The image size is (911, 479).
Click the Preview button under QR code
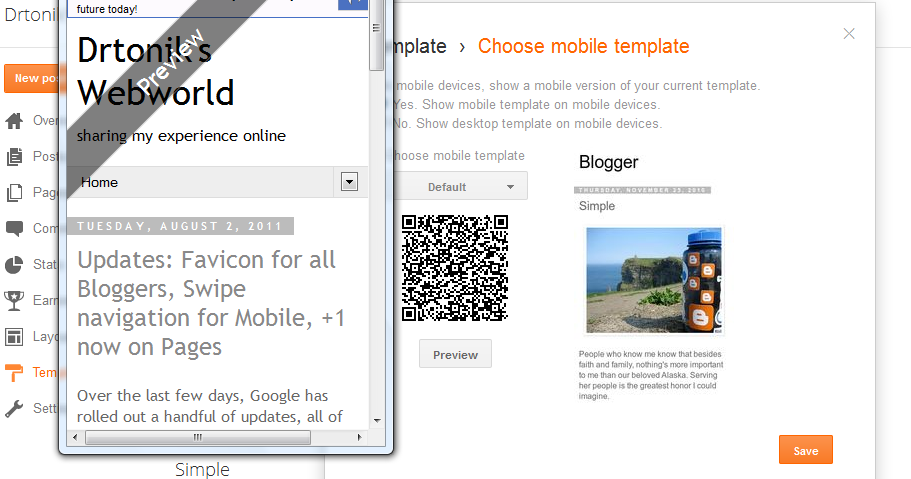coord(455,354)
